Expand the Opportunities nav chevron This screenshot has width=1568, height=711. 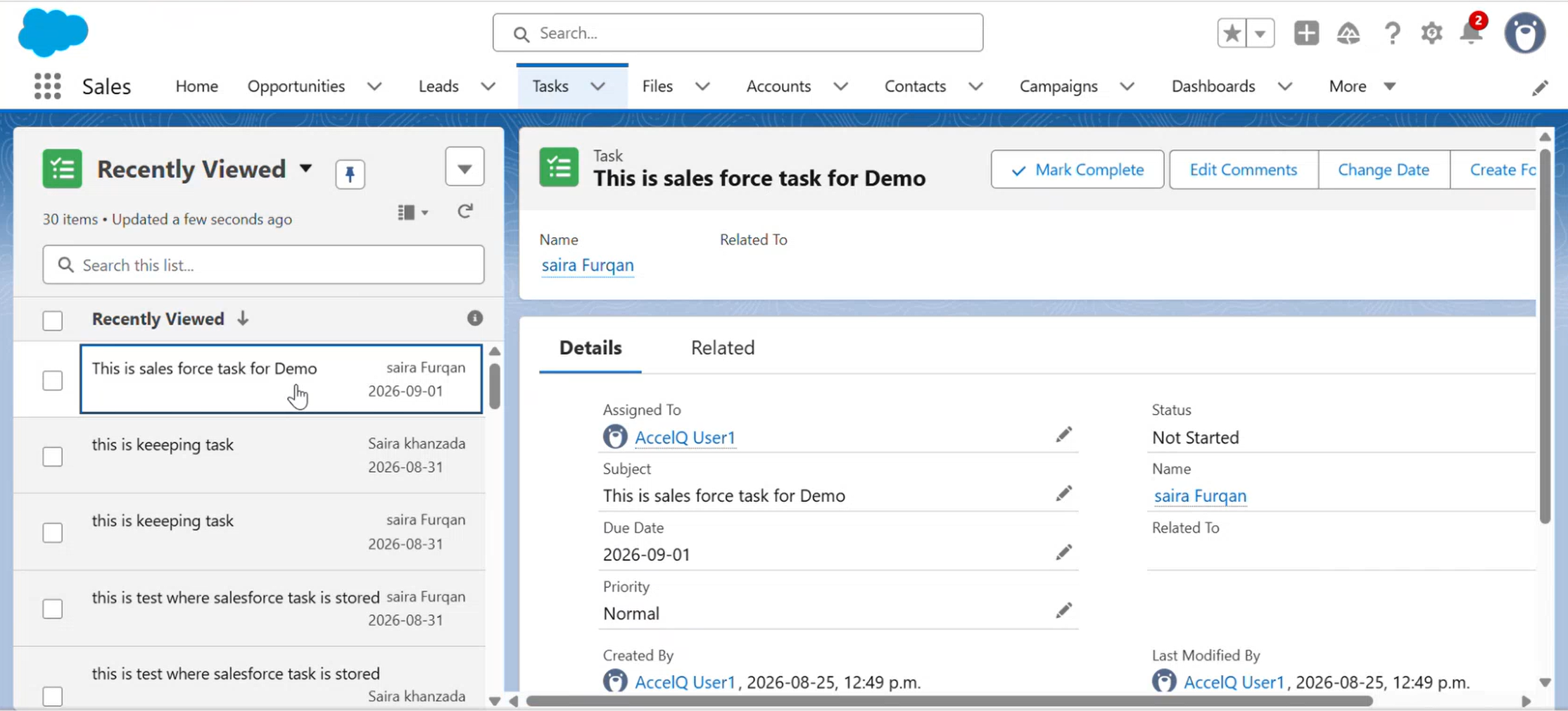pyautogui.click(x=374, y=87)
